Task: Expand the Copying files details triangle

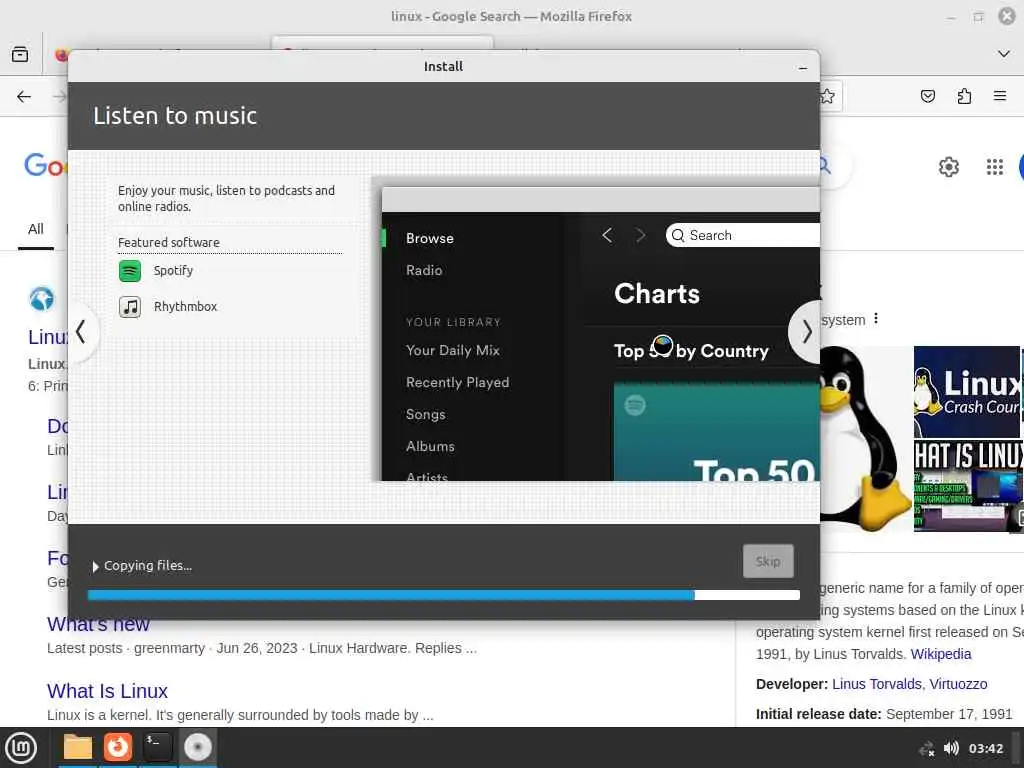Action: click(x=95, y=566)
